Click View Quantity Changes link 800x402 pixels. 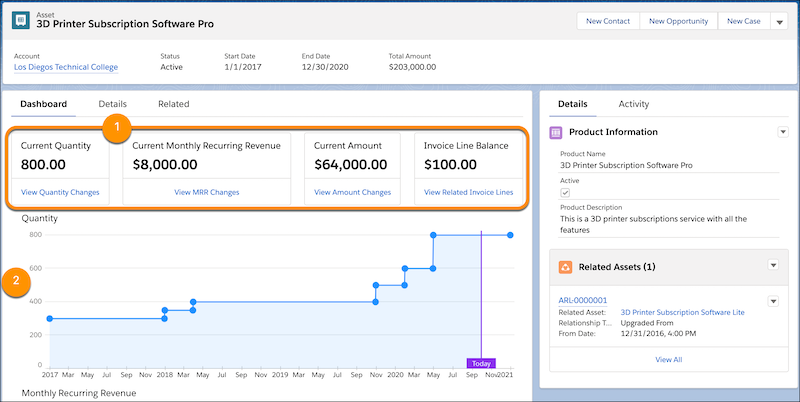60,192
